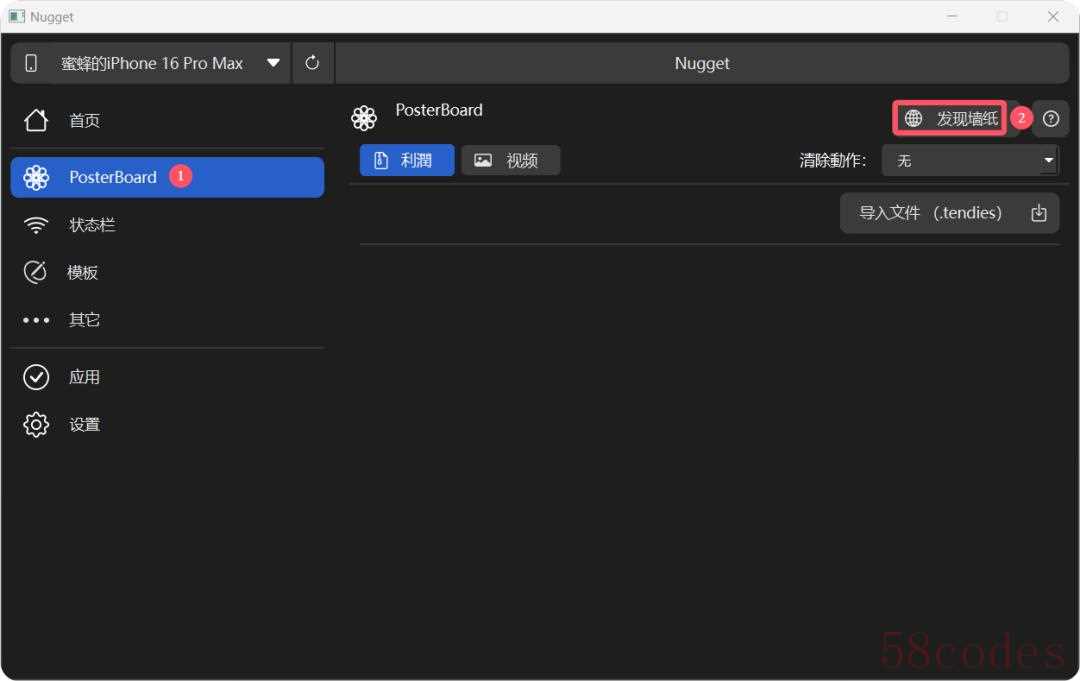Click the home icon for 首页
Viewport: 1080px width, 681px height.
tap(36, 121)
